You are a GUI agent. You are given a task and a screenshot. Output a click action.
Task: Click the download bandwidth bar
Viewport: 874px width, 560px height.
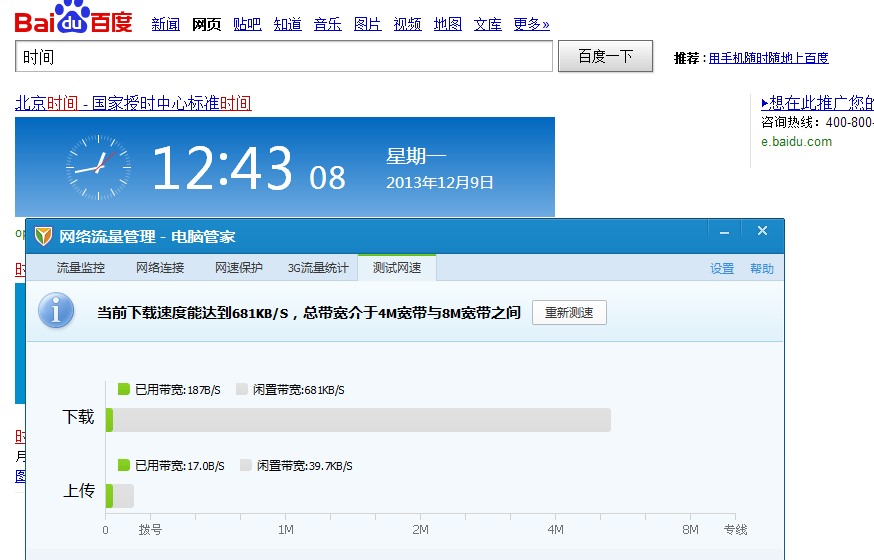tap(358, 420)
